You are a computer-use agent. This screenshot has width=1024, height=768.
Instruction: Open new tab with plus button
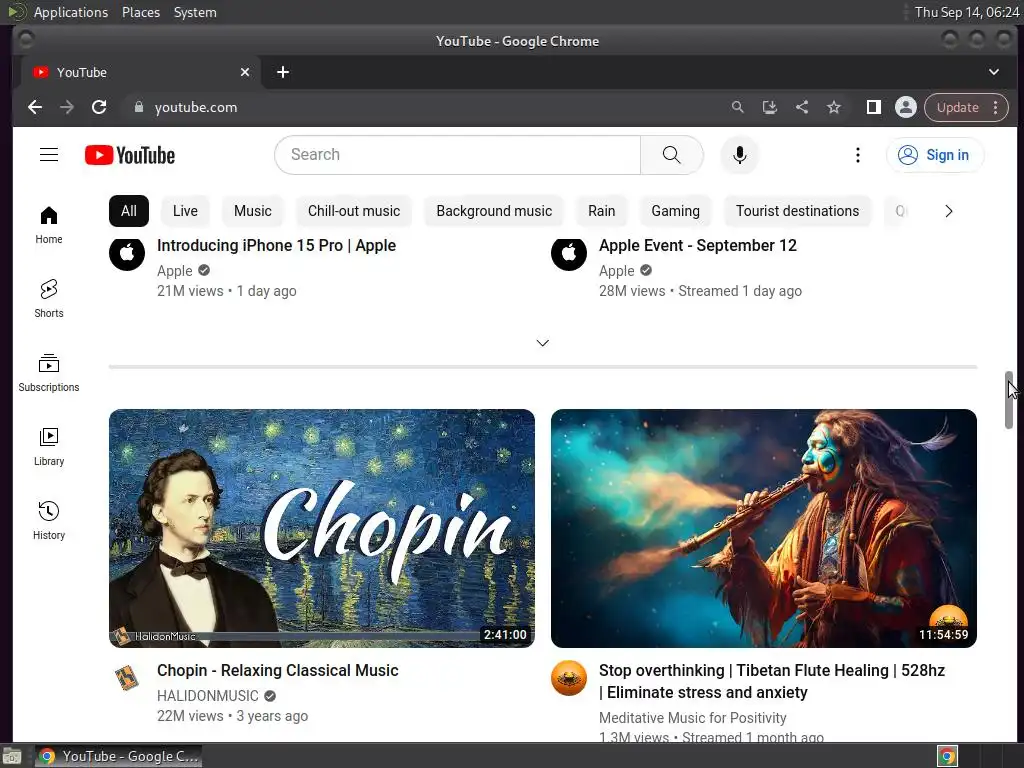pyautogui.click(x=283, y=72)
